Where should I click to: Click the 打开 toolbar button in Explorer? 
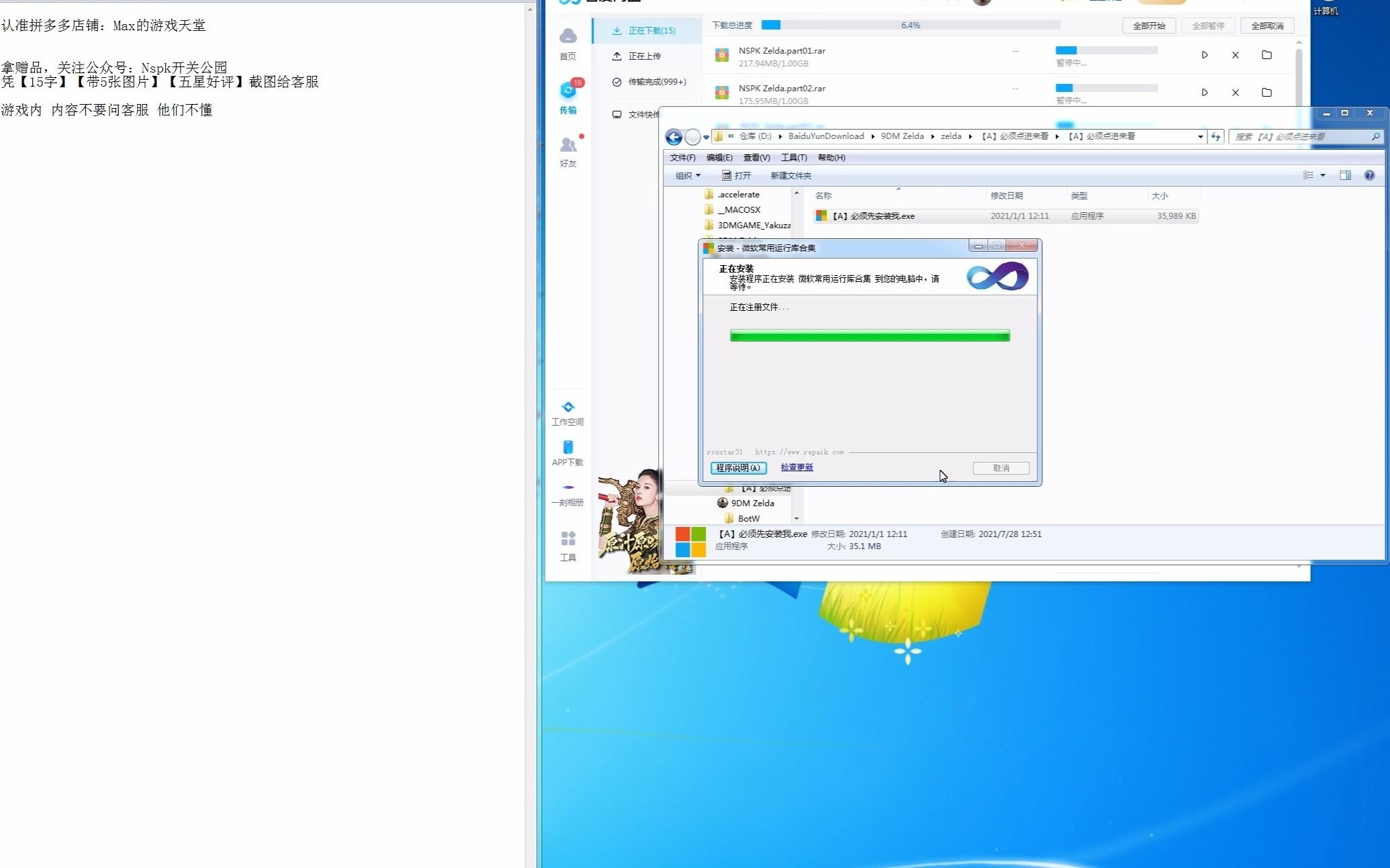click(x=736, y=176)
